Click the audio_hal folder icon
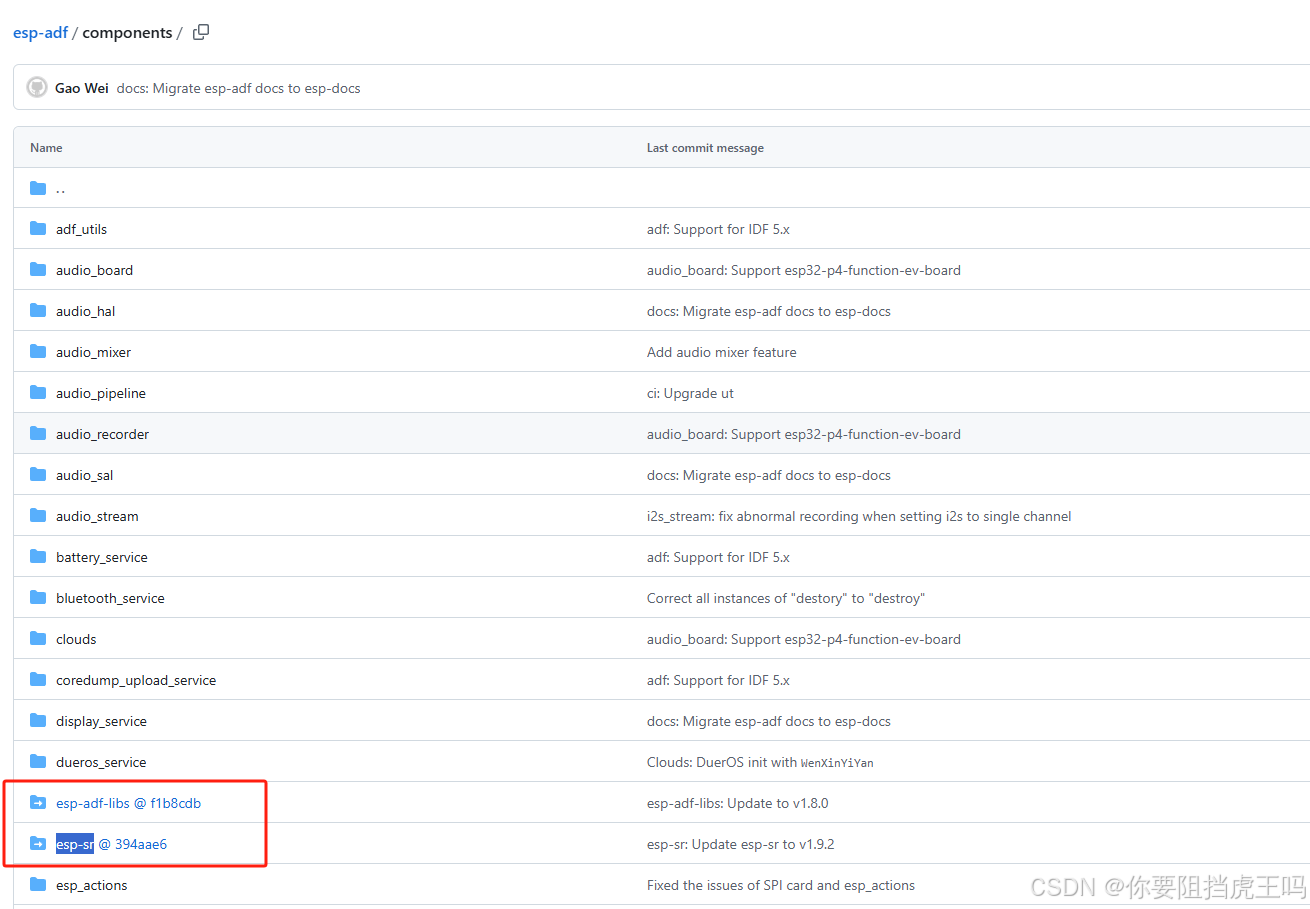1310x909 pixels. [x=38, y=311]
